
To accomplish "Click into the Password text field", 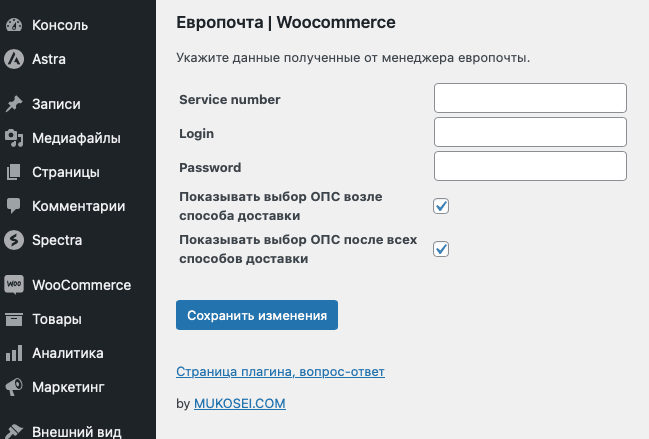I will (x=530, y=166).
